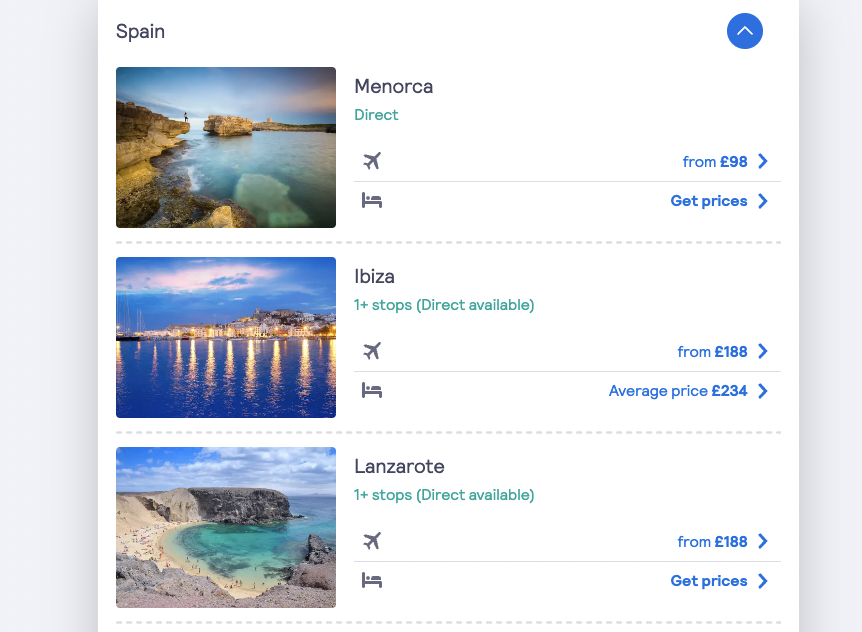Get hotel prices for Menorca

[x=709, y=201]
